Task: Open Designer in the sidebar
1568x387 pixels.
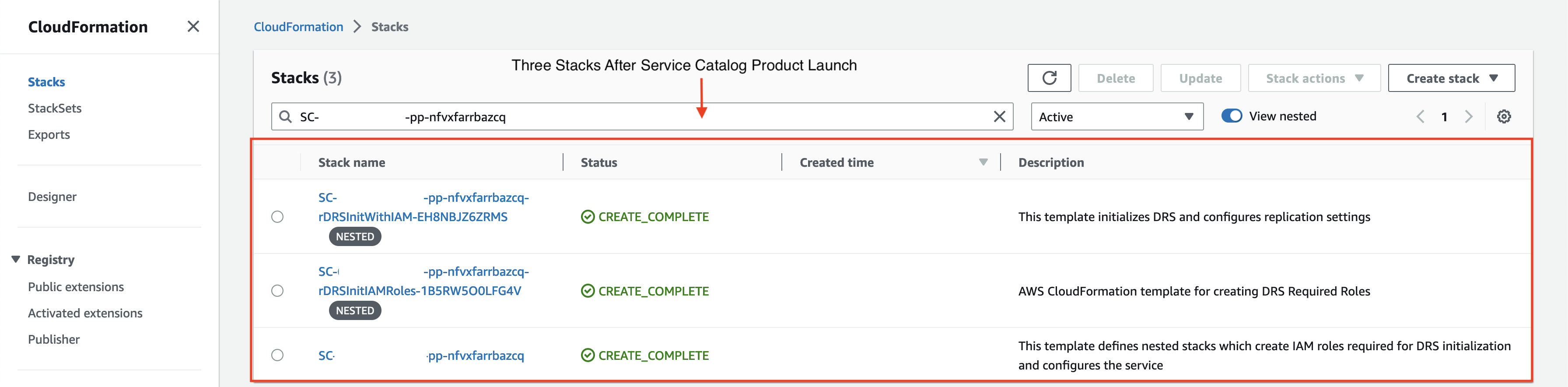Action: pyautogui.click(x=52, y=196)
